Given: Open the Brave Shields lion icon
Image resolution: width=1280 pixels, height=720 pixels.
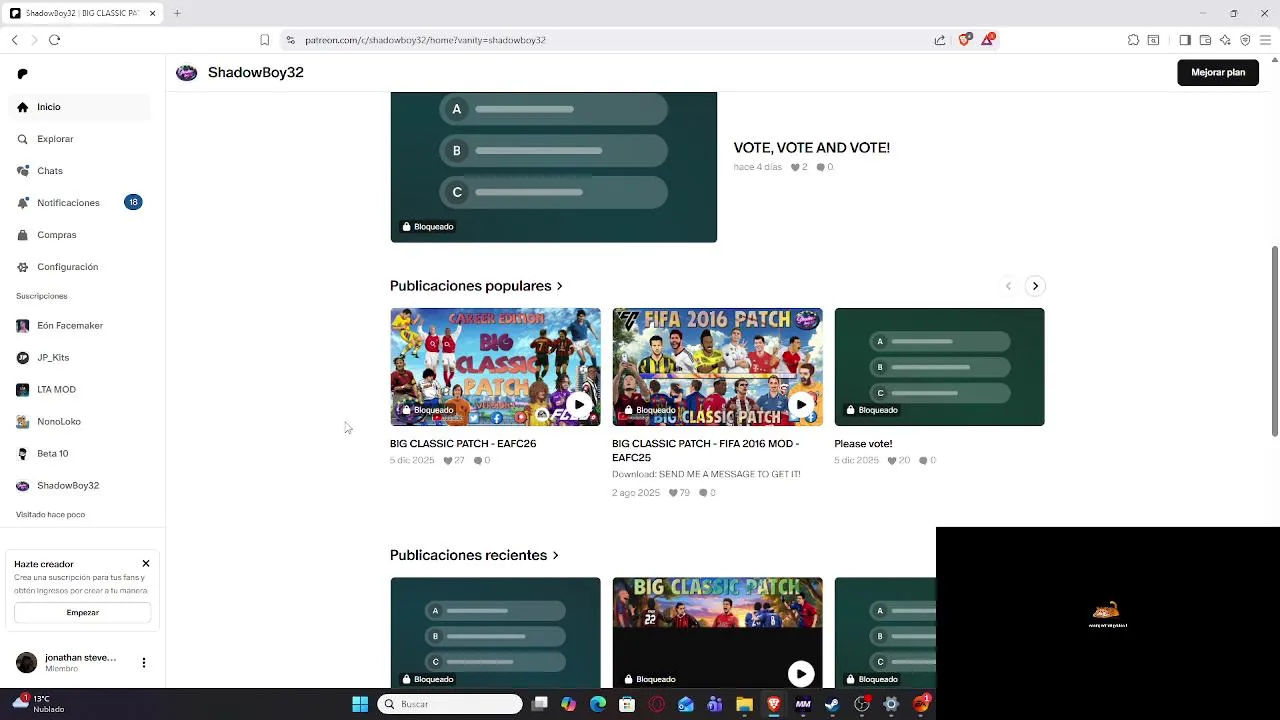Looking at the screenshot, I should [964, 40].
